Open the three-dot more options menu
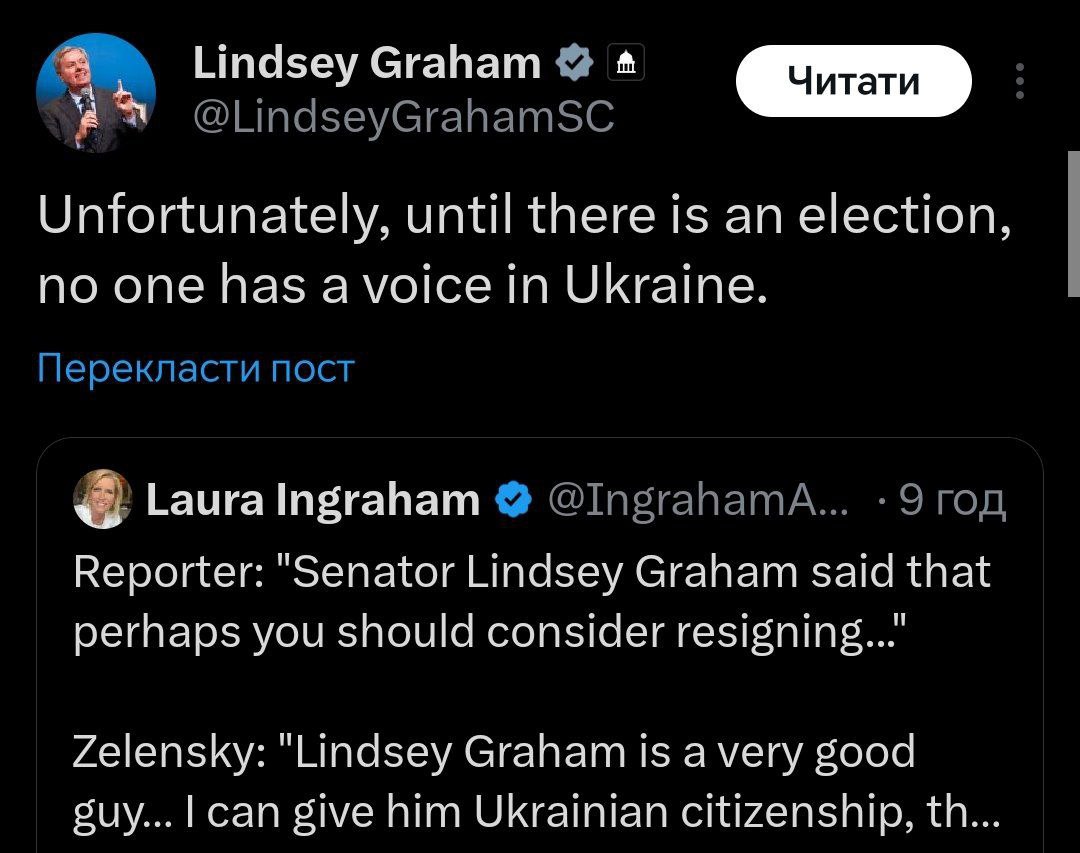Image resolution: width=1080 pixels, height=853 pixels. (x=1019, y=82)
